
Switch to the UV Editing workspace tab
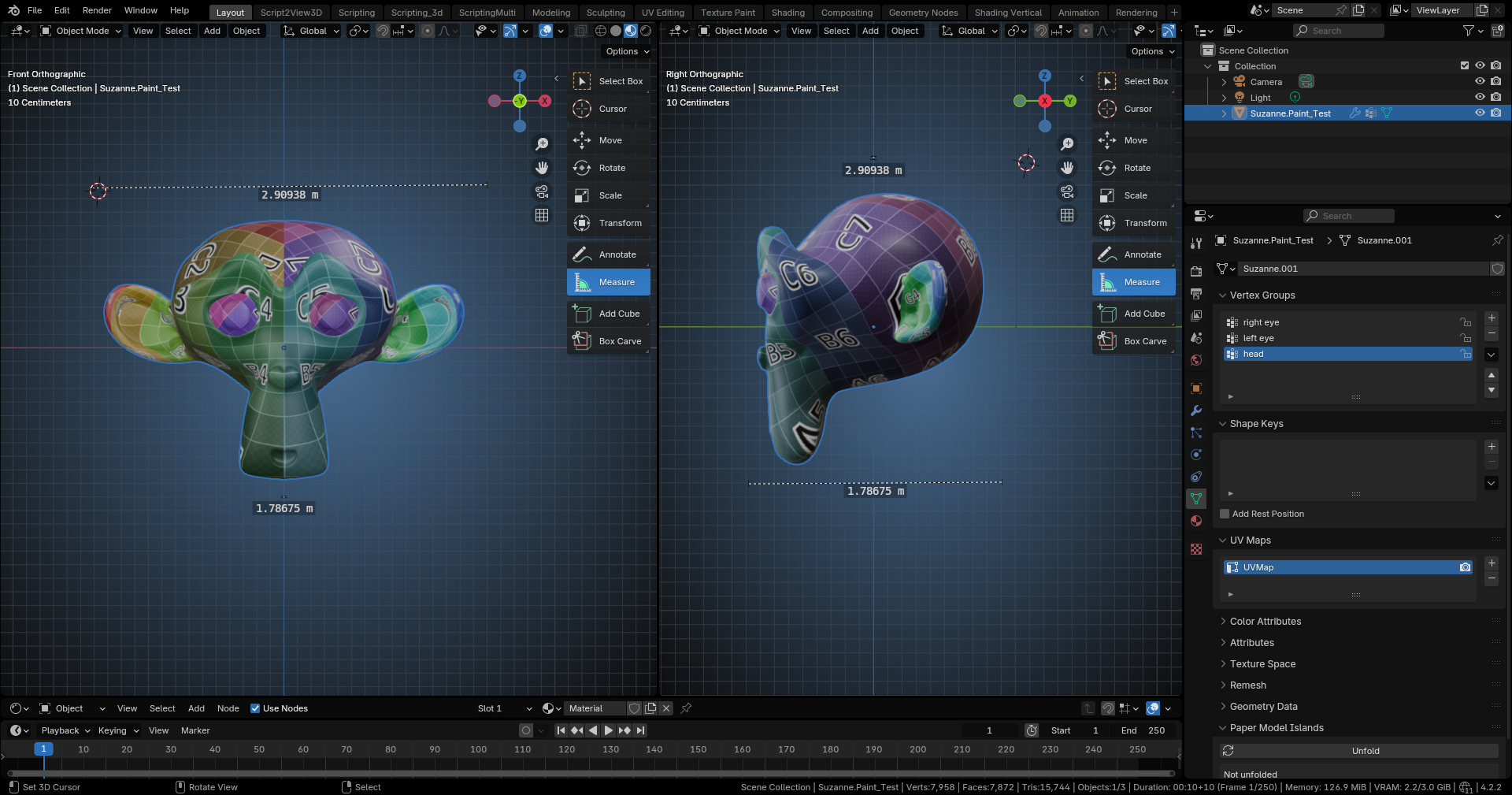tap(662, 13)
